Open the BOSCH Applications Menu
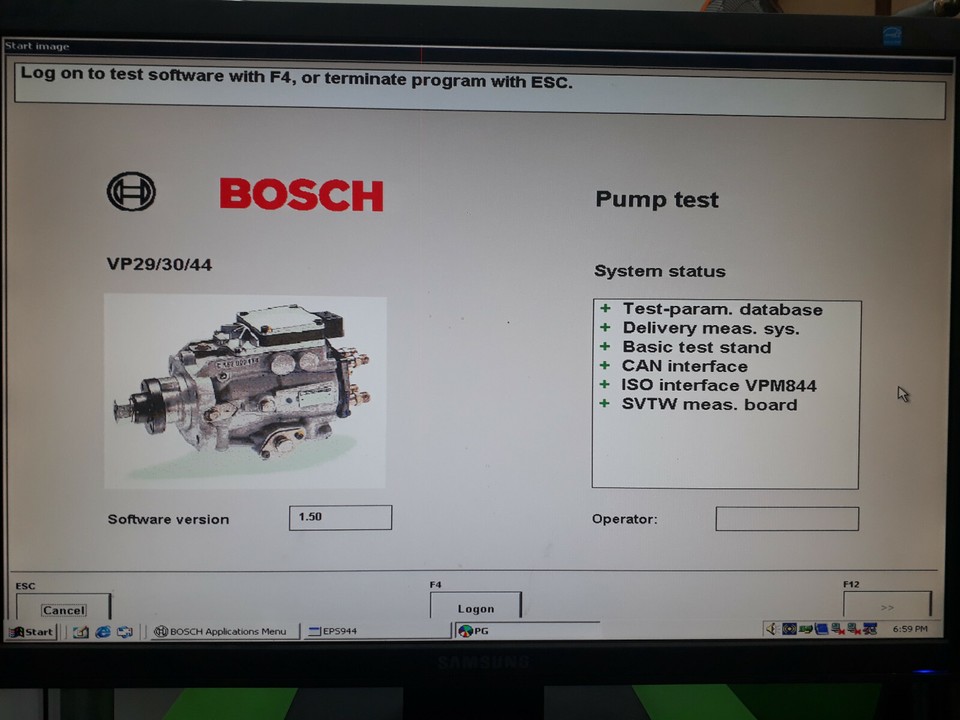The width and height of the screenshot is (960, 720). [220, 631]
